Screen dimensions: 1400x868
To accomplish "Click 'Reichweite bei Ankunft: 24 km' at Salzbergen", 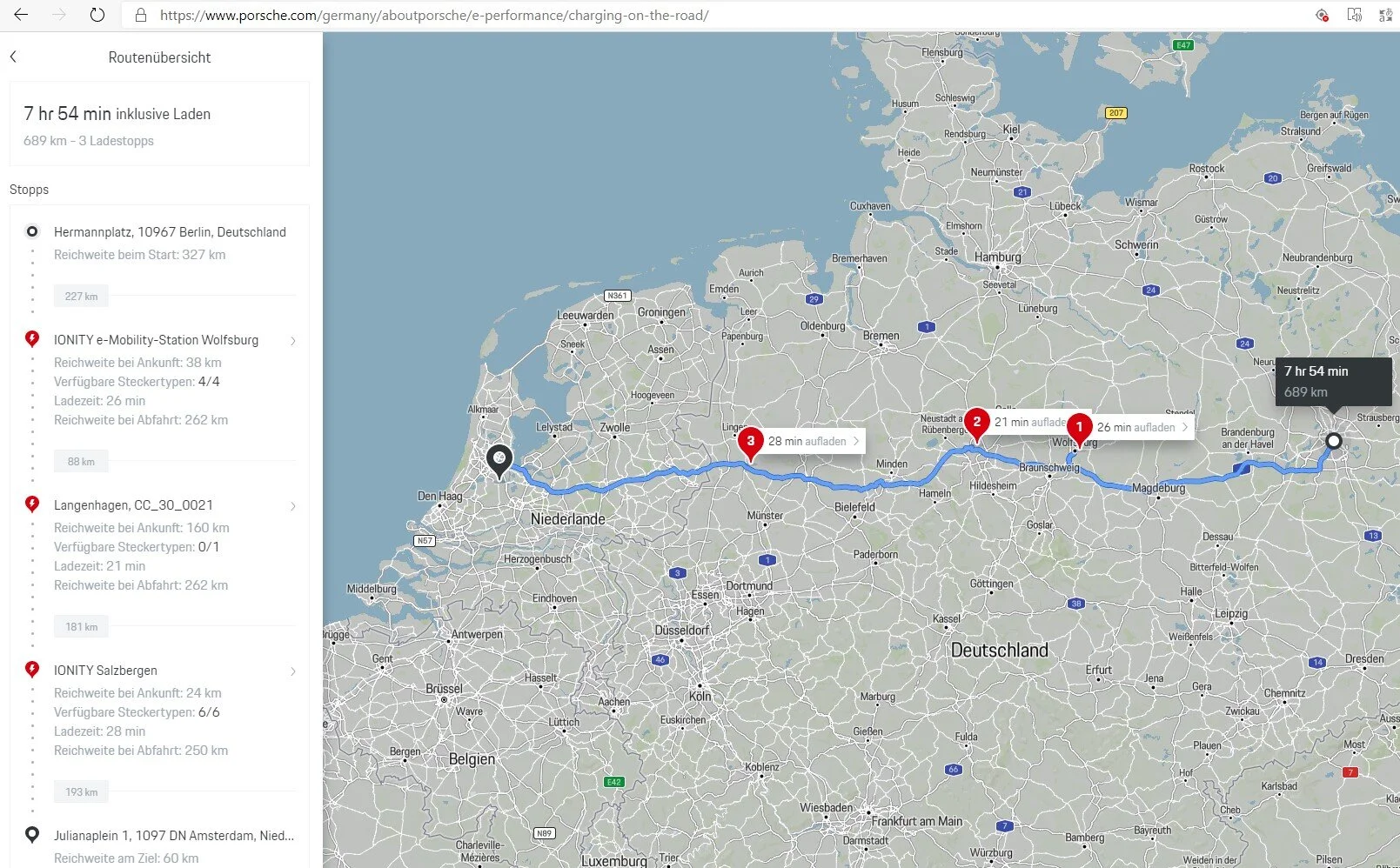I will point(137,693).
